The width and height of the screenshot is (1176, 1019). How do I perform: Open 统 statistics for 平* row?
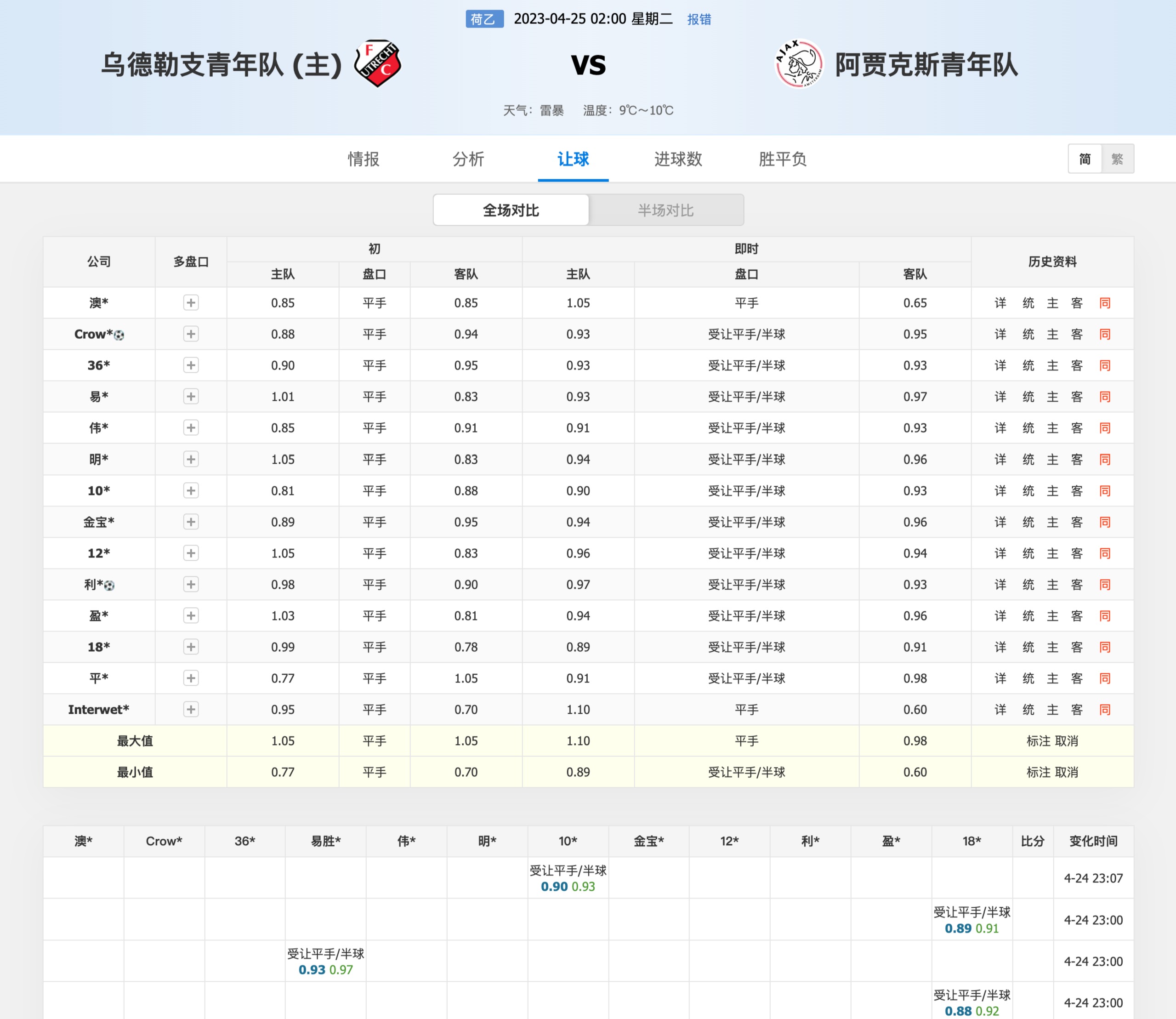[x=1028, y=678]
